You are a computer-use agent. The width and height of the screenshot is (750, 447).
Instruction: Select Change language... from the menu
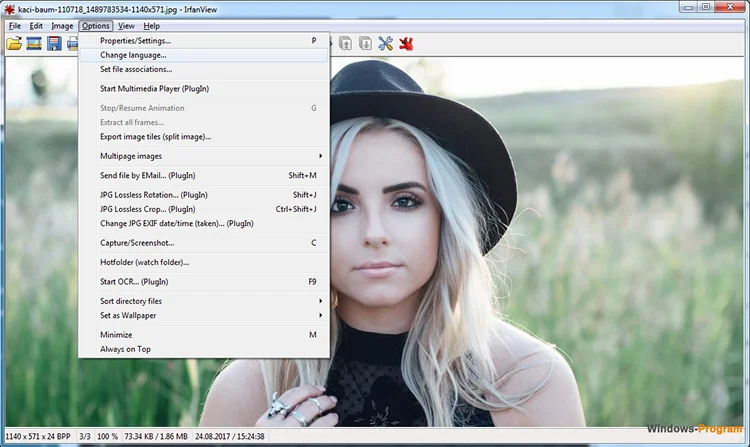(x=133, y=55)
